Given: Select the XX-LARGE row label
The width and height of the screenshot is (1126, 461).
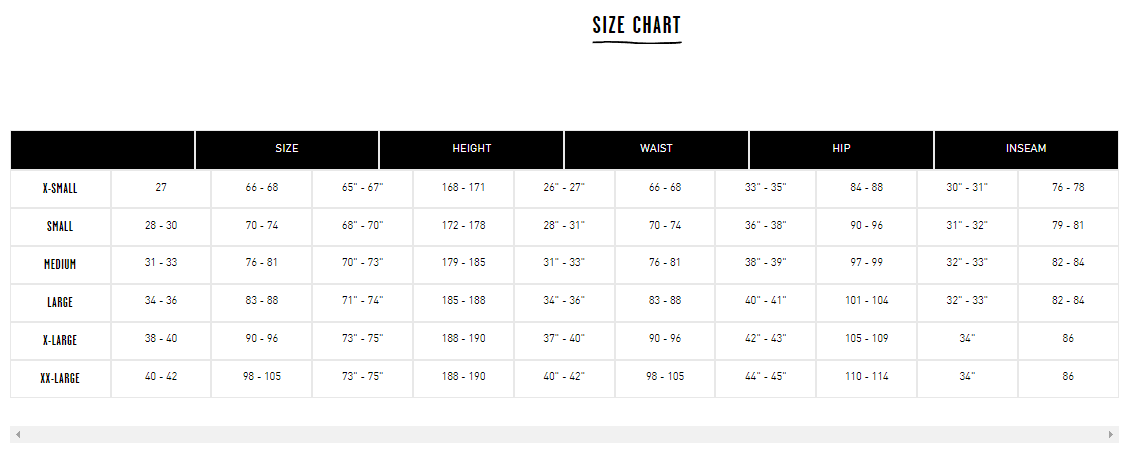Looking at the screenshot, I should (60, 378).
